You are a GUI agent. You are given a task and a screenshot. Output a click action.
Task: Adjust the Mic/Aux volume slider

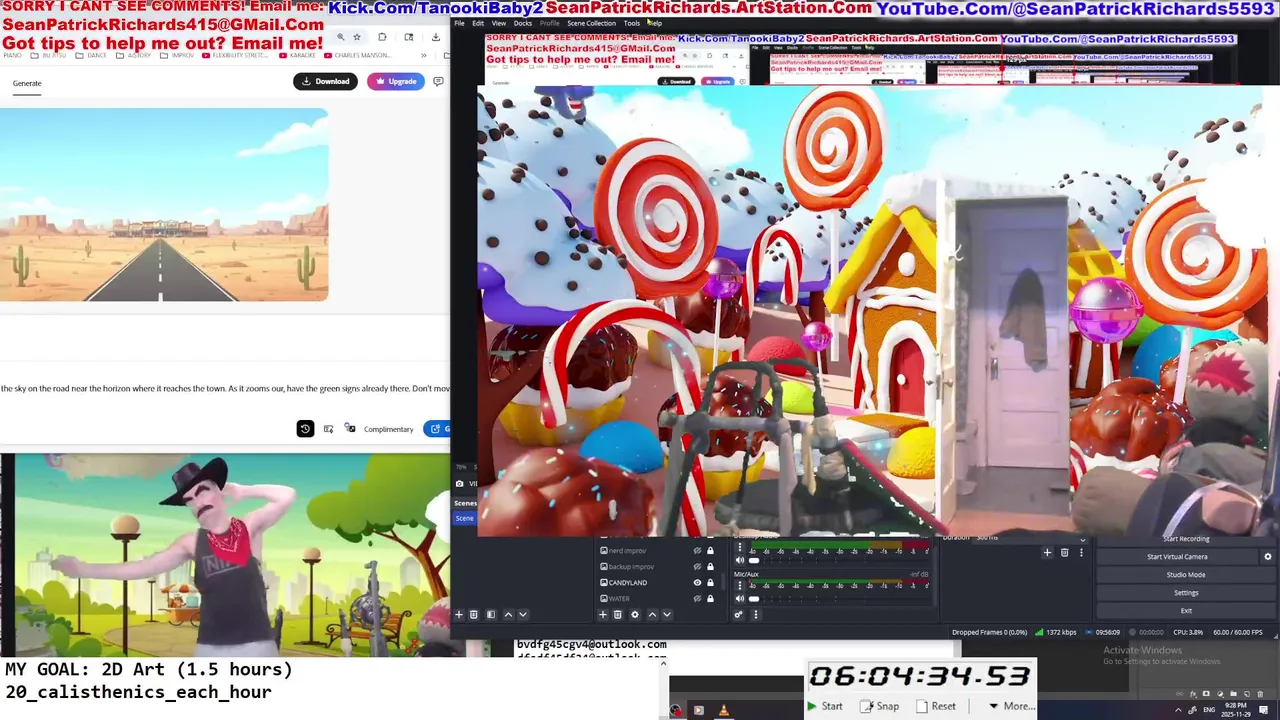click(840, 599)
